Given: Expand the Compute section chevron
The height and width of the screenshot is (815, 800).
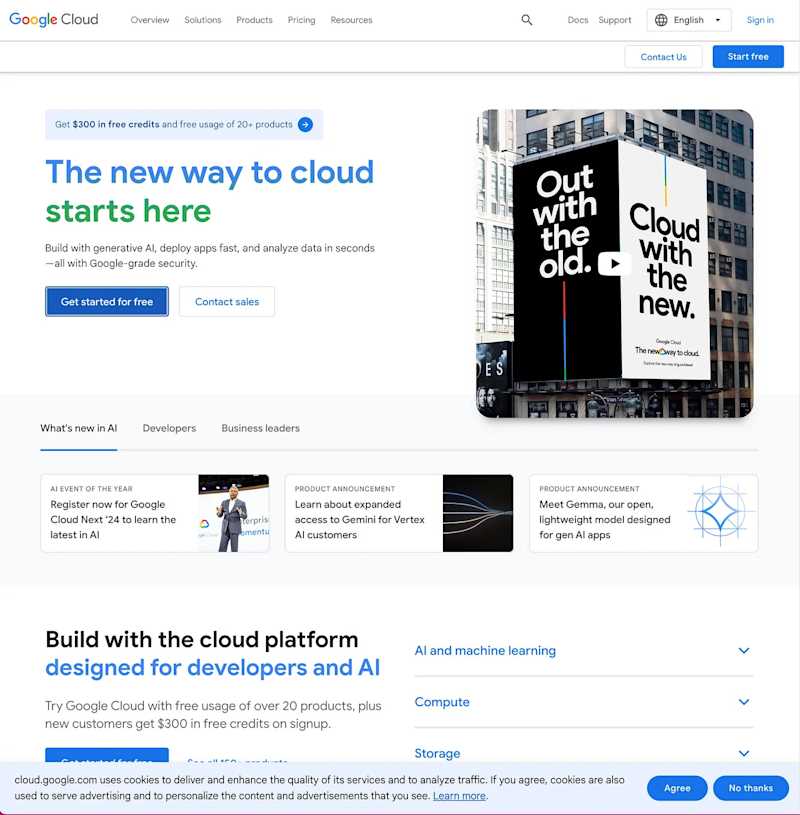Looking at the screenshot, I should [744, 702].
